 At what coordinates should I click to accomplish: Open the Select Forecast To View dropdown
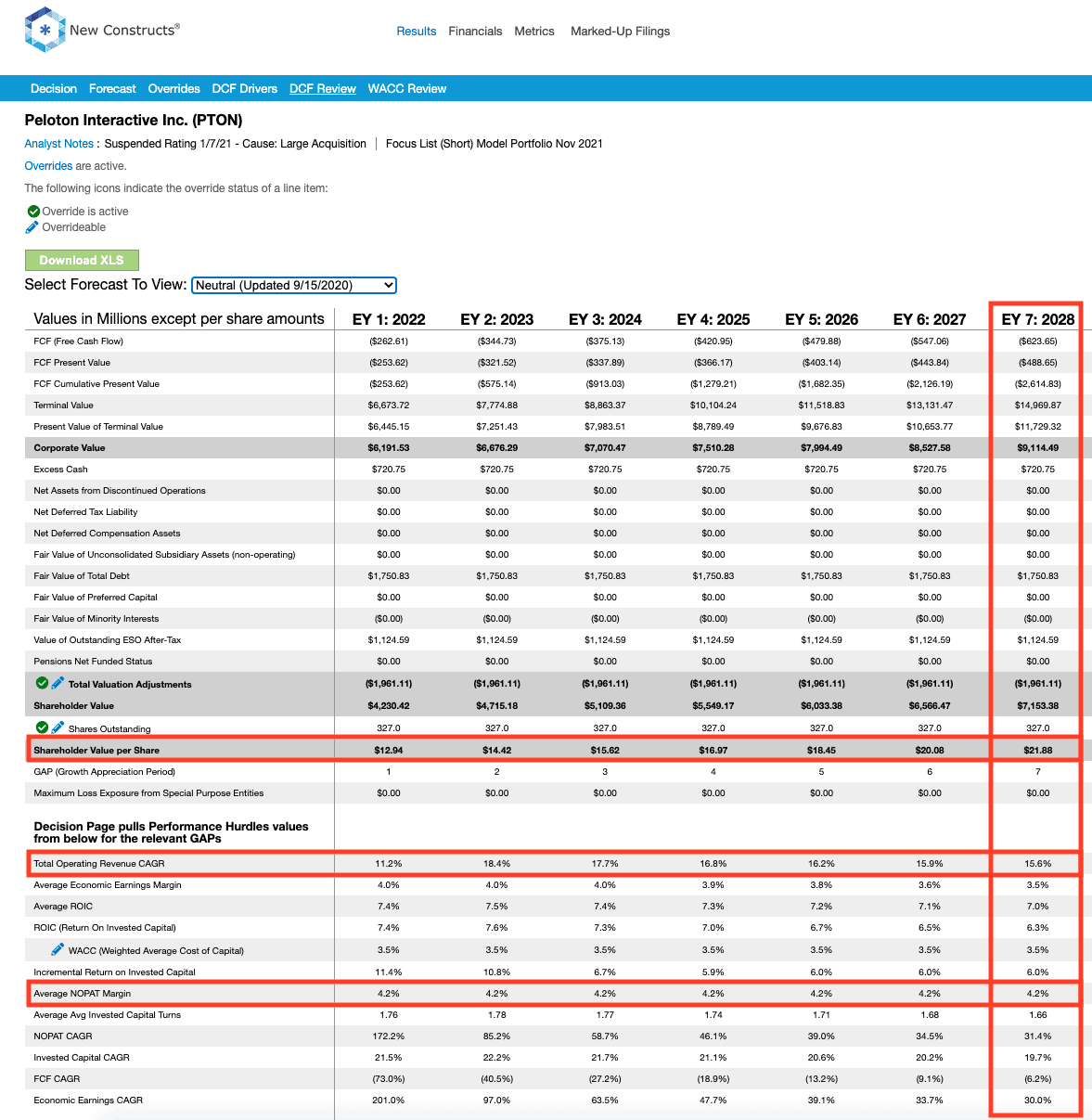coord(294,285)
